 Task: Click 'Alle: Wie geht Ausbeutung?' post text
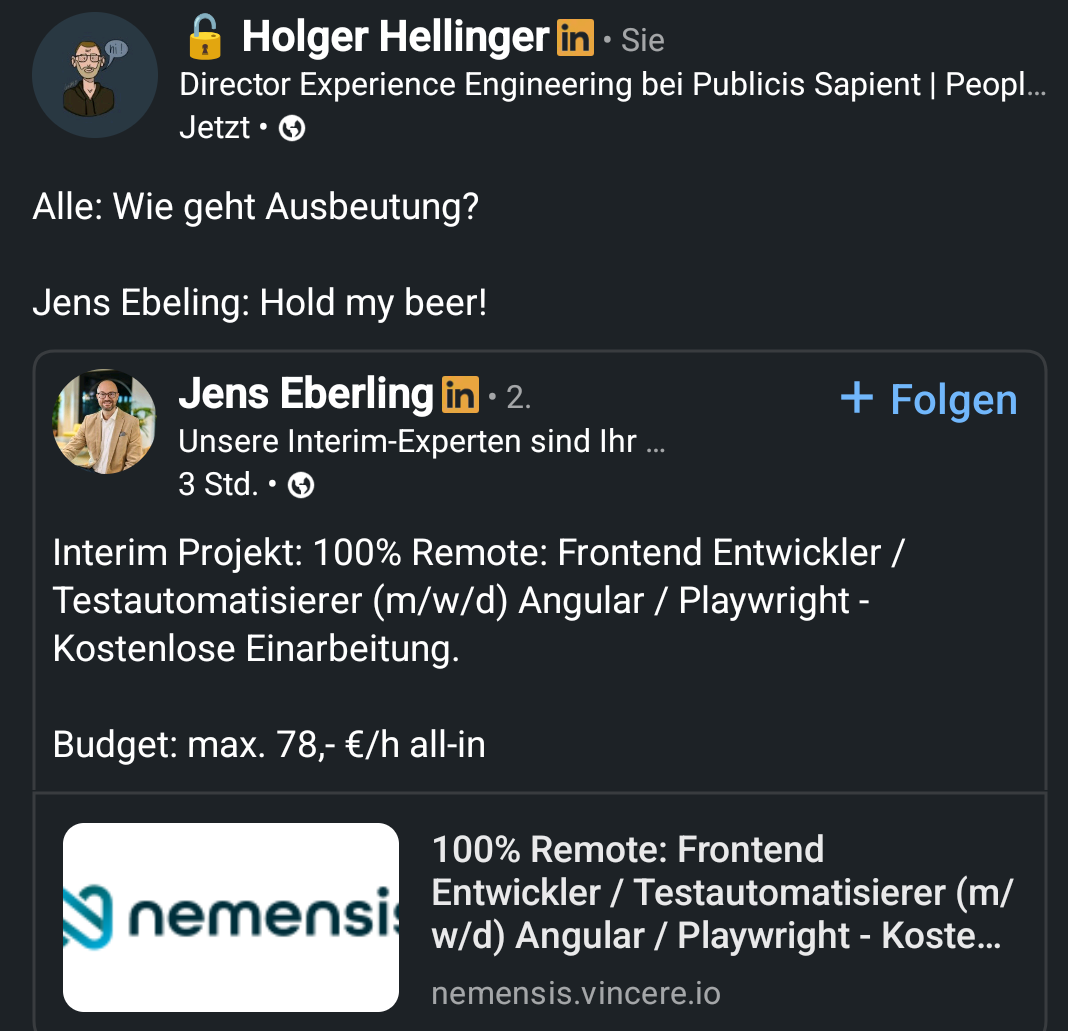[256, 207]
